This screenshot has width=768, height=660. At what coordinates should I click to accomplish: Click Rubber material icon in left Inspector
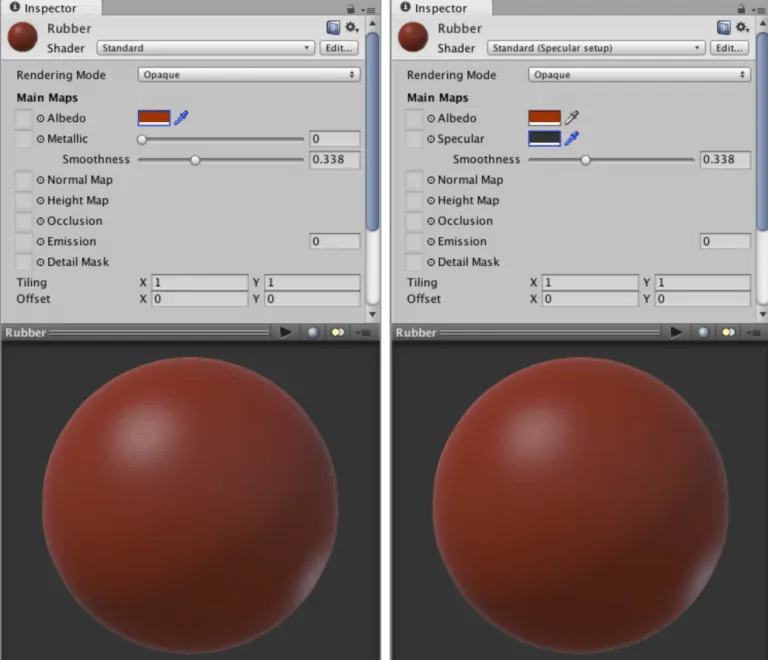[x=23, y=37]
